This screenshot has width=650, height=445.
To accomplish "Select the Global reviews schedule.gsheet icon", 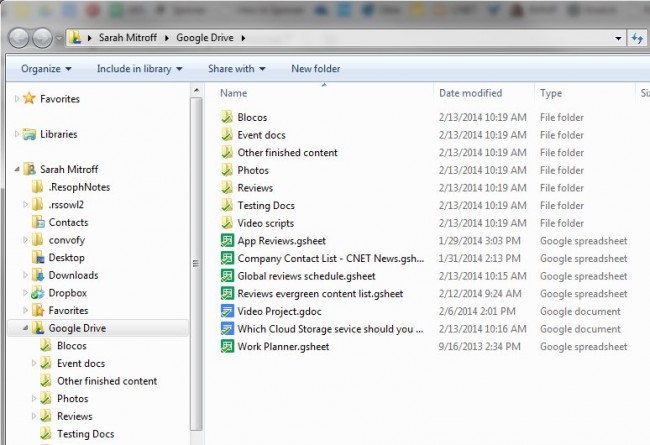I will [227, 276].
